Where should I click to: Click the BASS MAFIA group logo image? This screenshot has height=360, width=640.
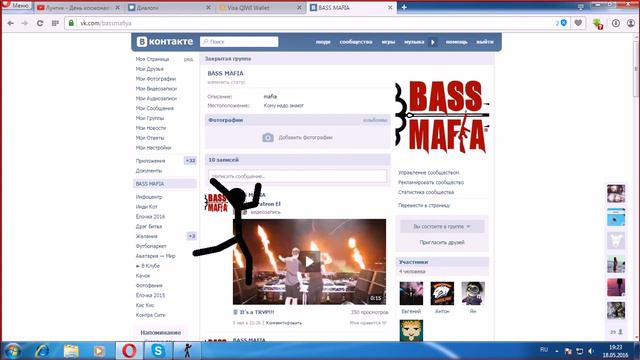[x=442, y=117]
